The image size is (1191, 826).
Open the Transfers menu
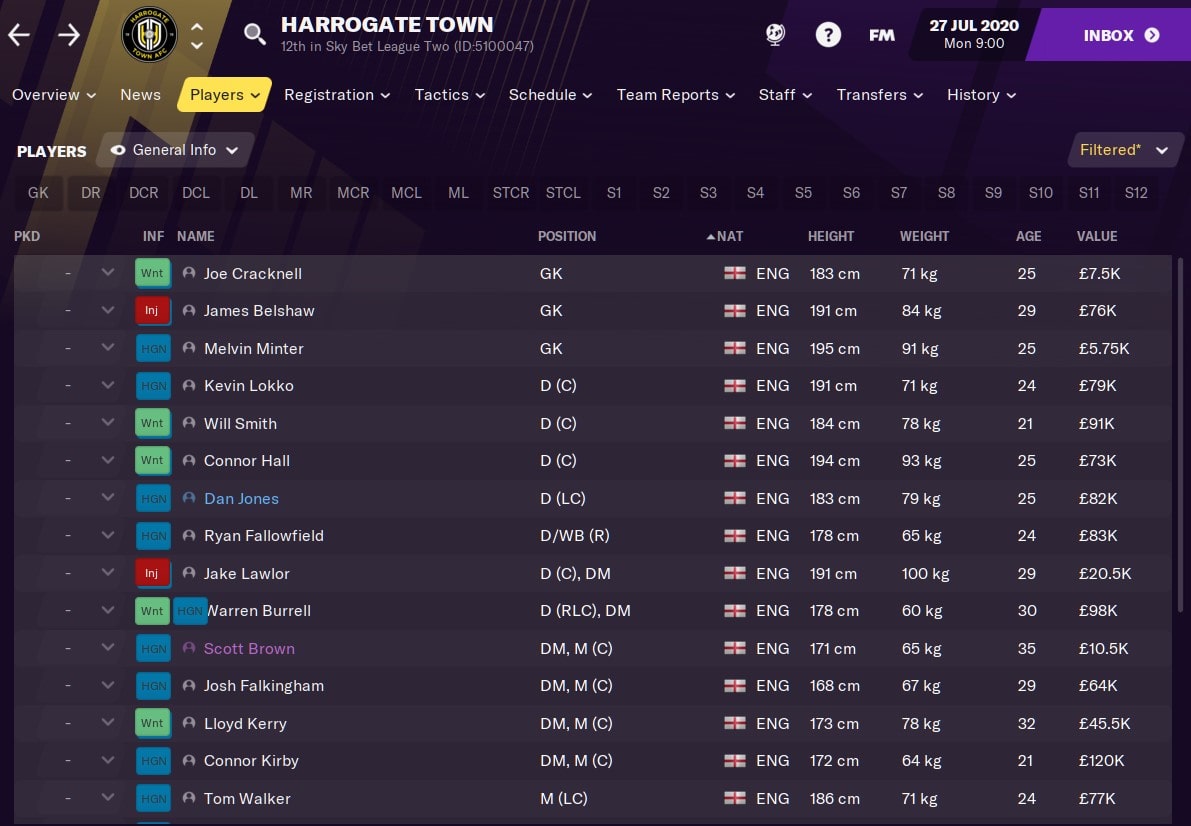880,95
